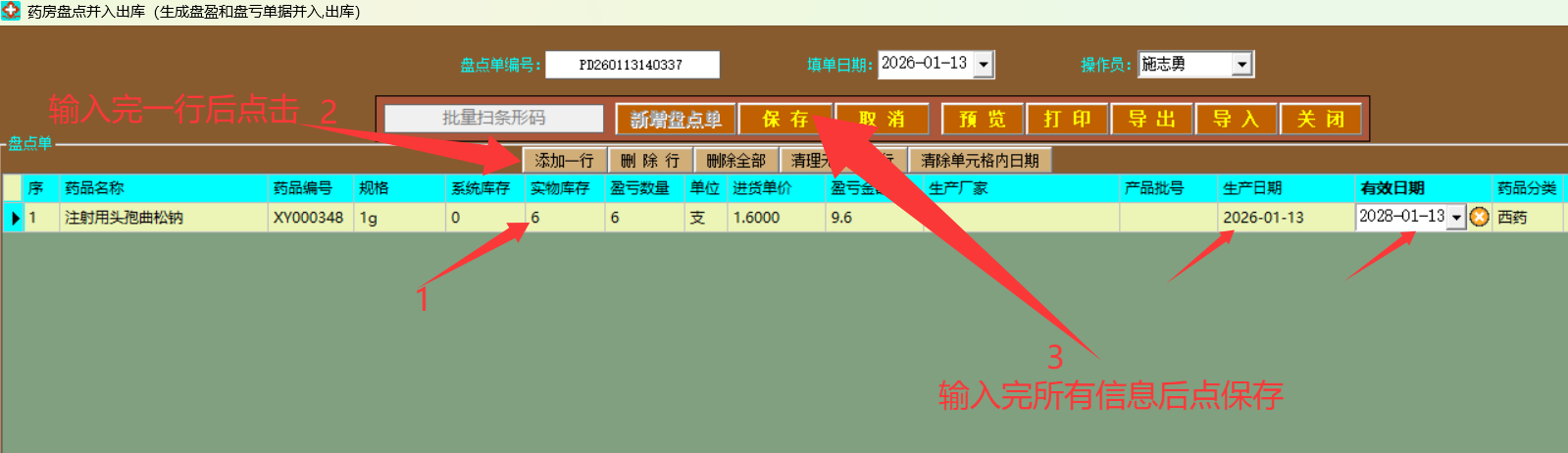Open the 填单日期 date dropdown

[x=985, y=65]
